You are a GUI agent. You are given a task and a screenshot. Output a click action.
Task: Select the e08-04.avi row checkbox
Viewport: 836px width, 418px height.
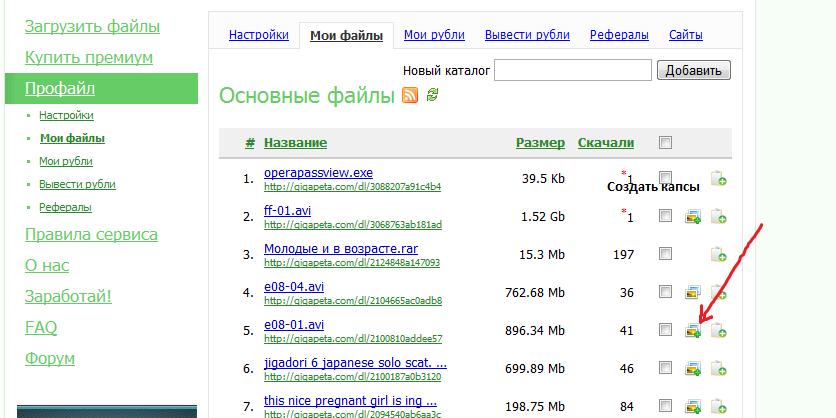click(665, 292)
